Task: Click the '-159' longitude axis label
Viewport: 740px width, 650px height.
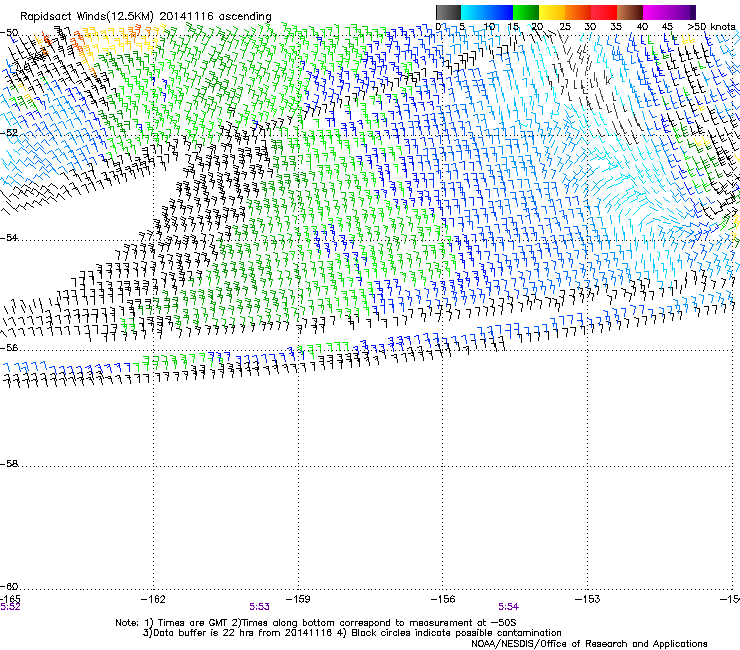Action: click(298, 599)
